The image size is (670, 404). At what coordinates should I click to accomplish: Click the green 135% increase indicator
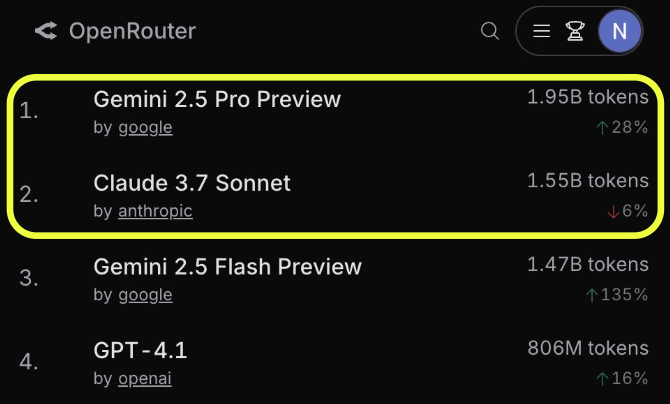tap(617, 295)
